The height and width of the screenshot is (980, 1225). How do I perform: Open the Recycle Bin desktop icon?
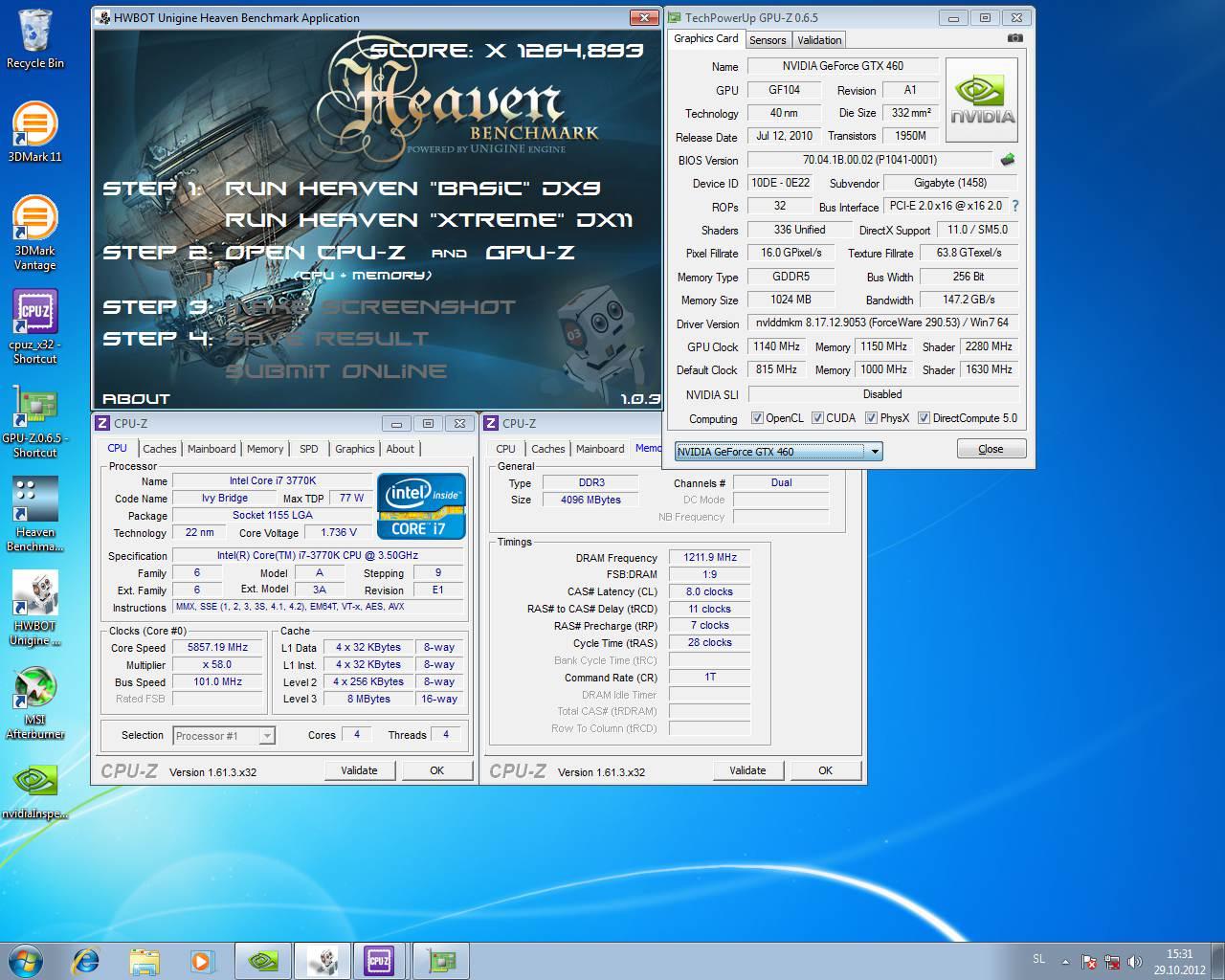35,38
